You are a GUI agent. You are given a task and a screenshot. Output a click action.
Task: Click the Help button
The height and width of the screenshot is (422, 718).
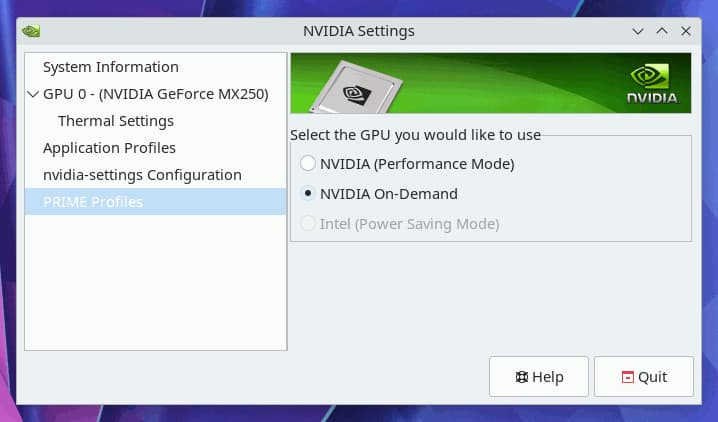[538, 377]
